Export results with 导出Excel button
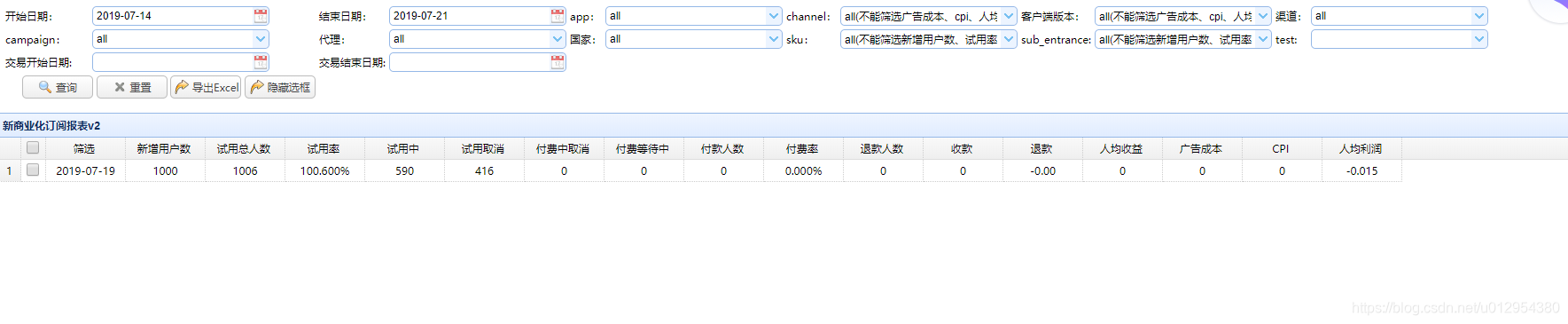 coord(206,87)
